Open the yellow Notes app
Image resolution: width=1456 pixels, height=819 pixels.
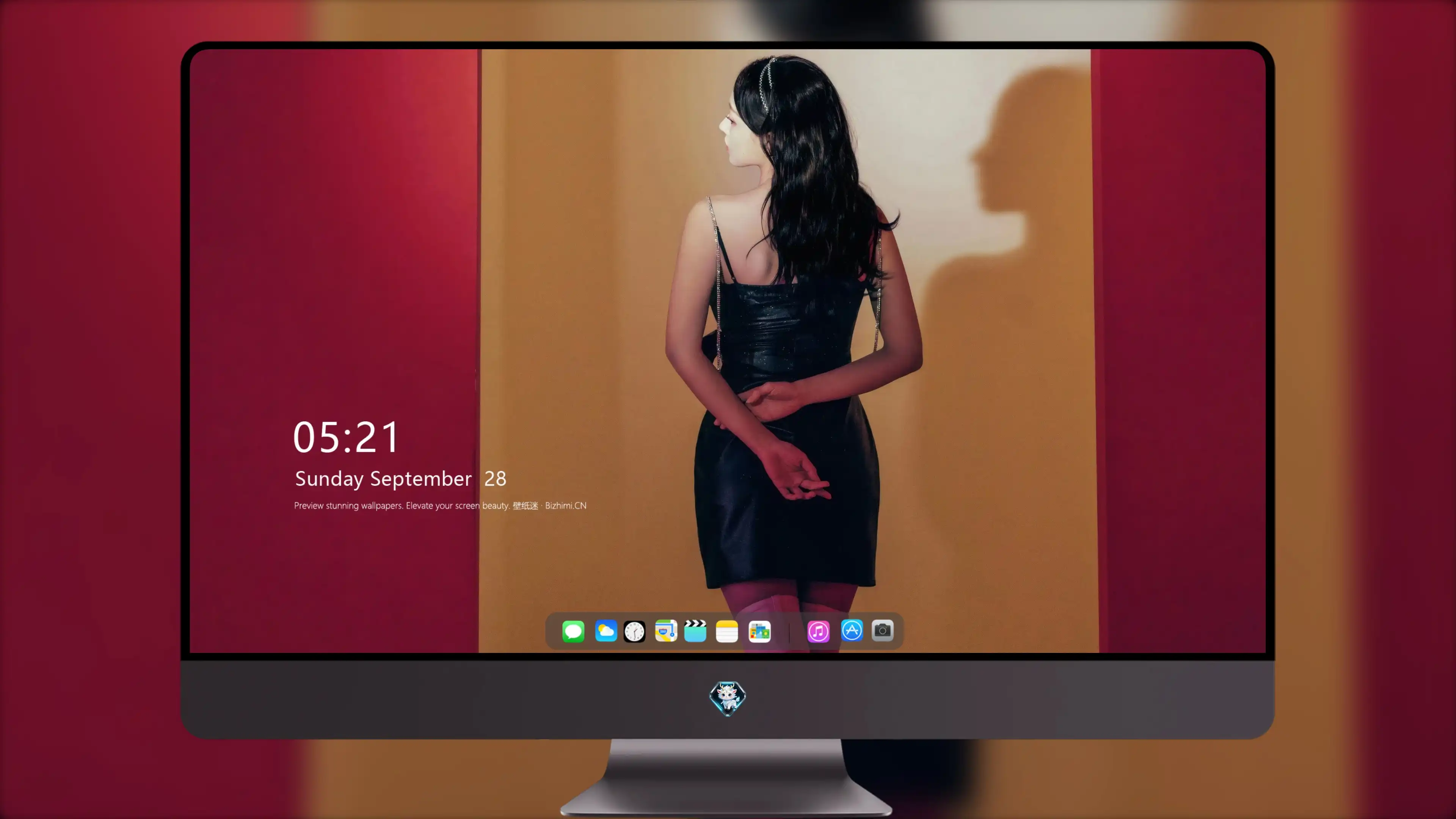pyautogui.click(x=727, y=631)
